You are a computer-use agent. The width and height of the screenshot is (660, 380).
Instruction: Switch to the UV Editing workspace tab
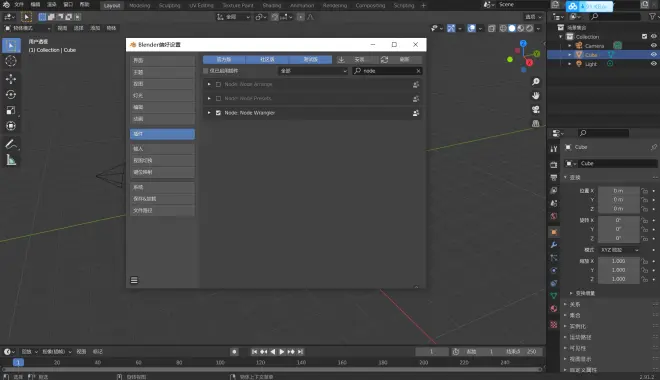pos(201,5)
